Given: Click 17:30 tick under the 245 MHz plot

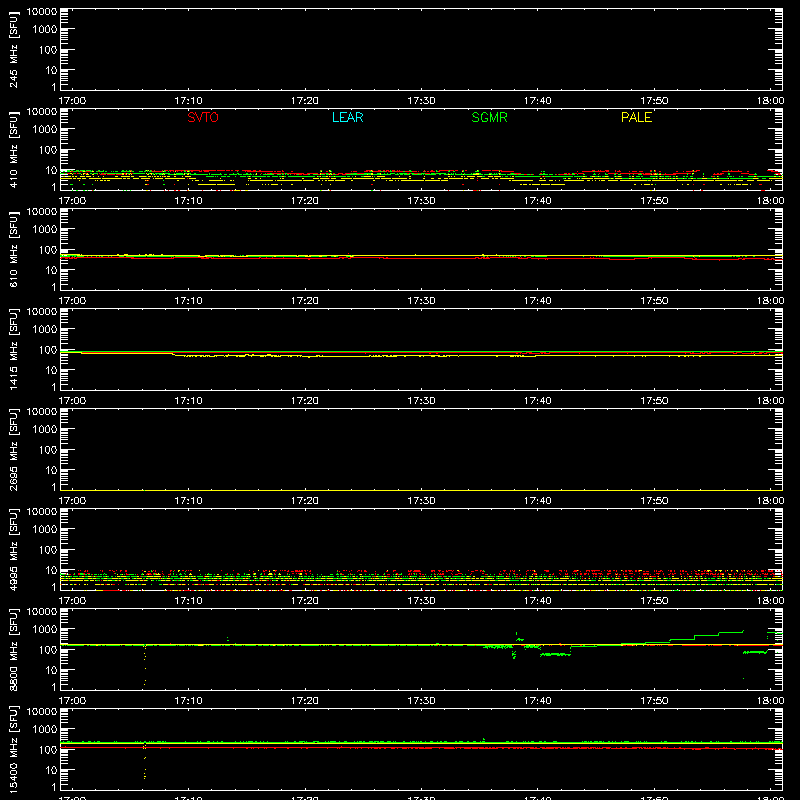Looking at the screenshot, I should (421, 101).
